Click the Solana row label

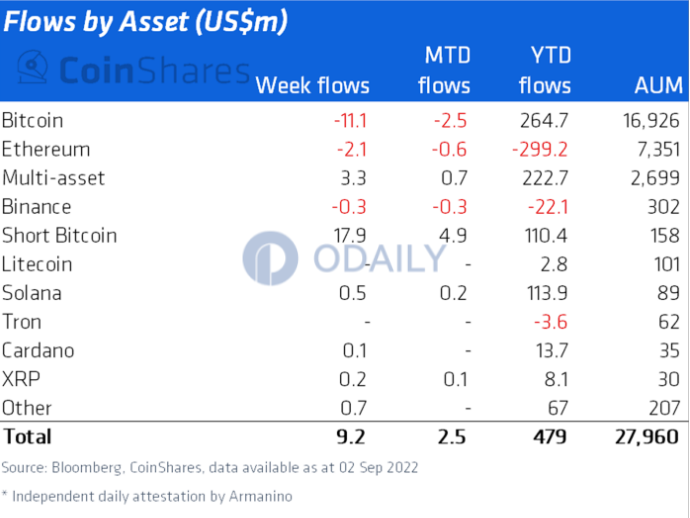(31, 294)
